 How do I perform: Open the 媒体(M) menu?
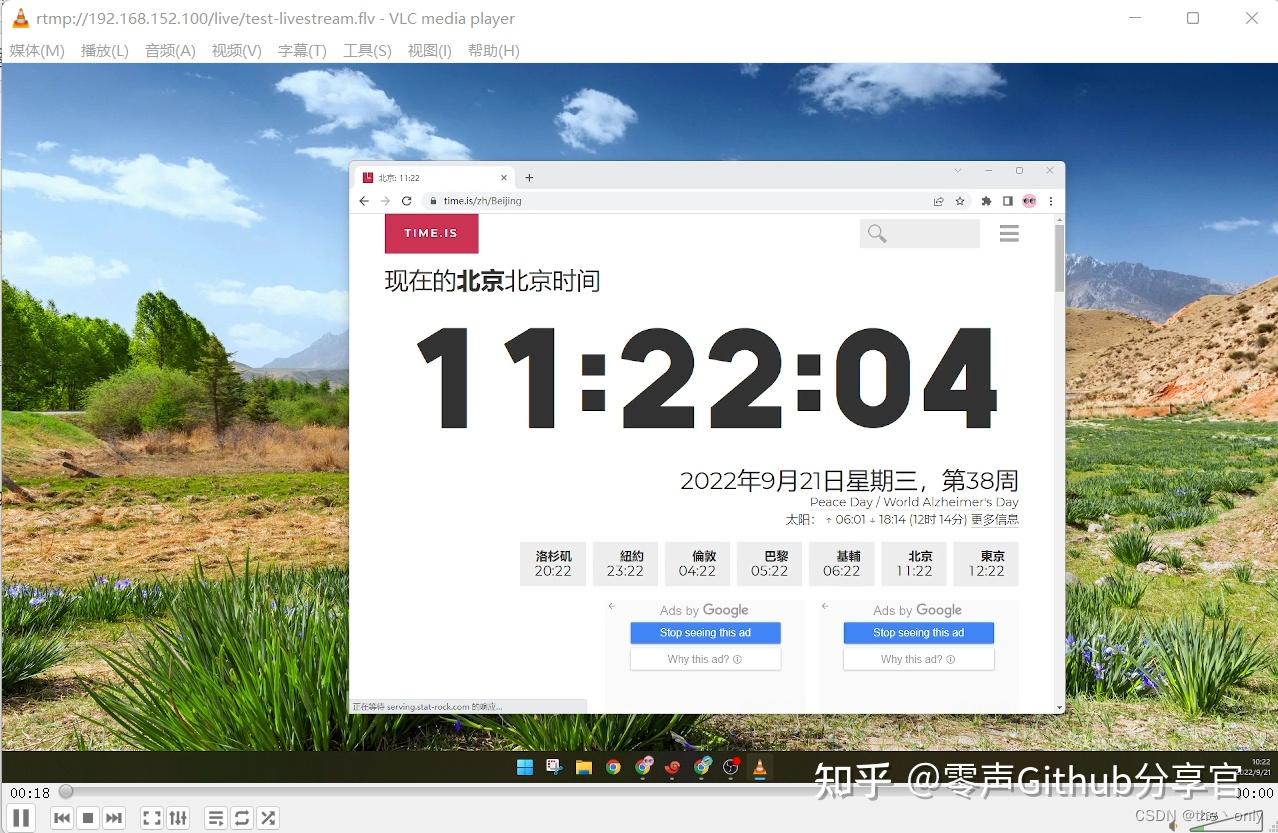pyautogui.click(x=37, y=51)
